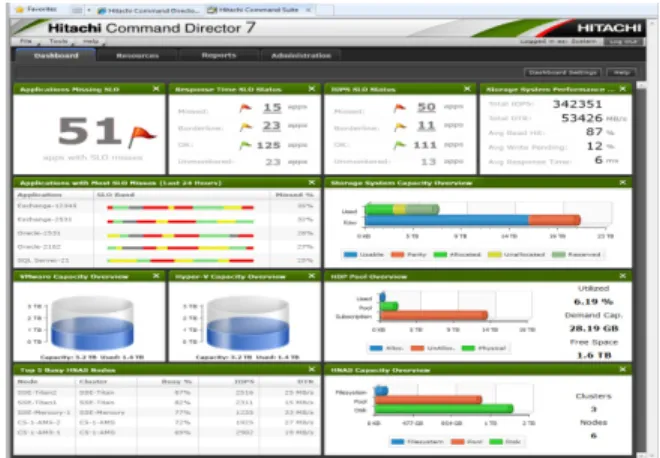Click the orange Subscription bar in HDP Pool
The image size is (660, 458).
[x=434, y=315]
